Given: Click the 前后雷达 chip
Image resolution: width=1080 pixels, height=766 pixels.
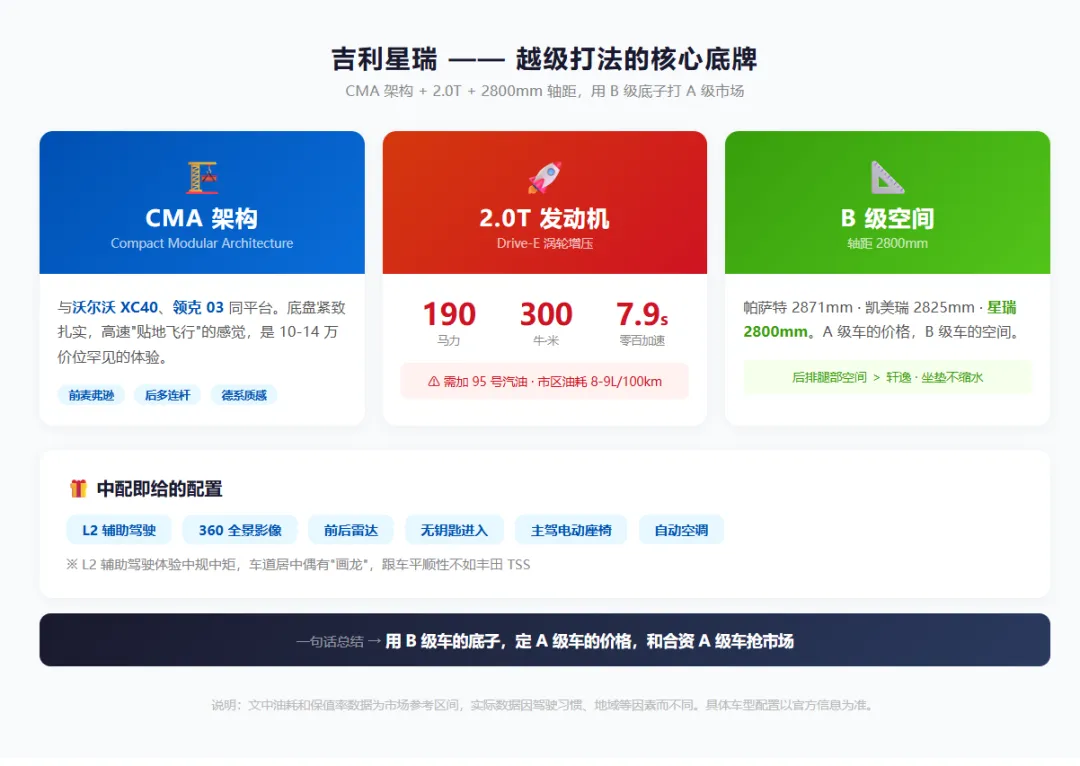Looking at the screenshot, I should (x=351, y=530).
